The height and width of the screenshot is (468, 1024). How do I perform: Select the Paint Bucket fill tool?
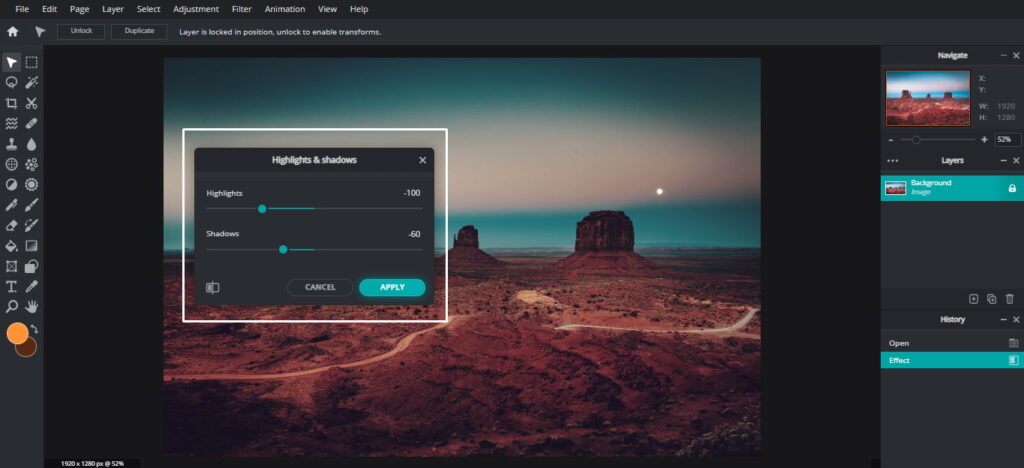tap(12, 246)
